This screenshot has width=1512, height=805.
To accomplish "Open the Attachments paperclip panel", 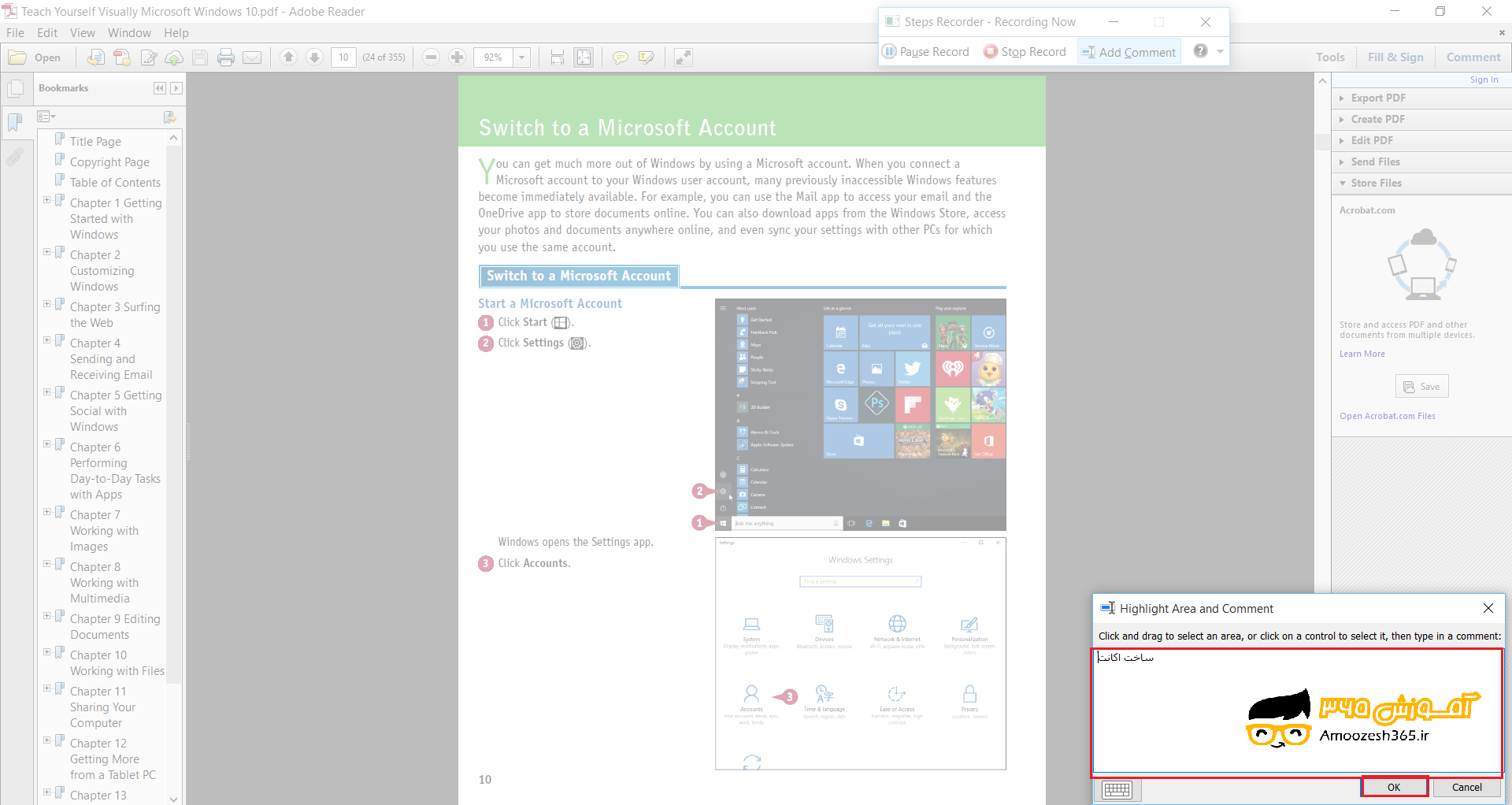I will [14, 157].
